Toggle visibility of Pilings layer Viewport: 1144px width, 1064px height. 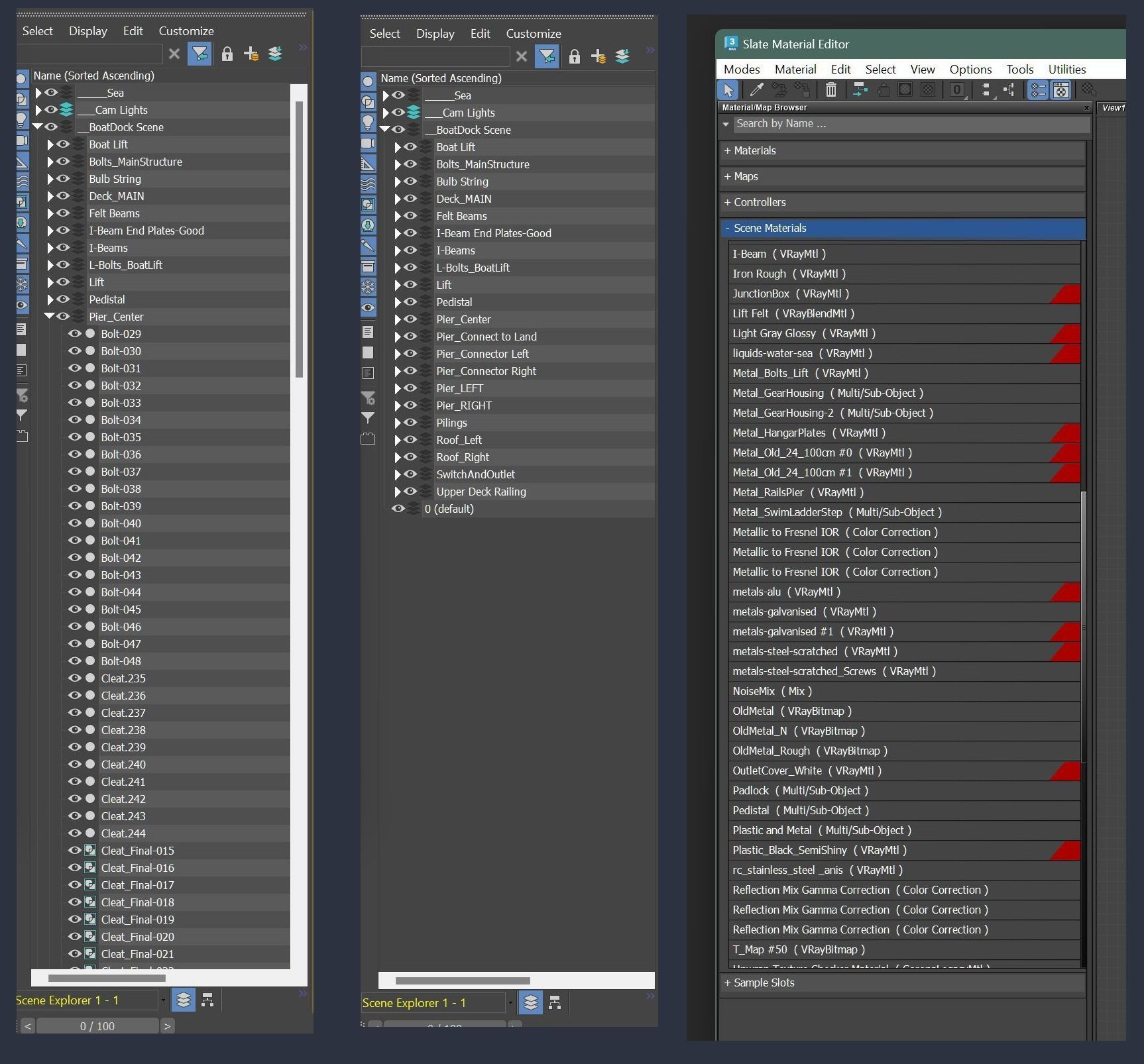[410, 423]
